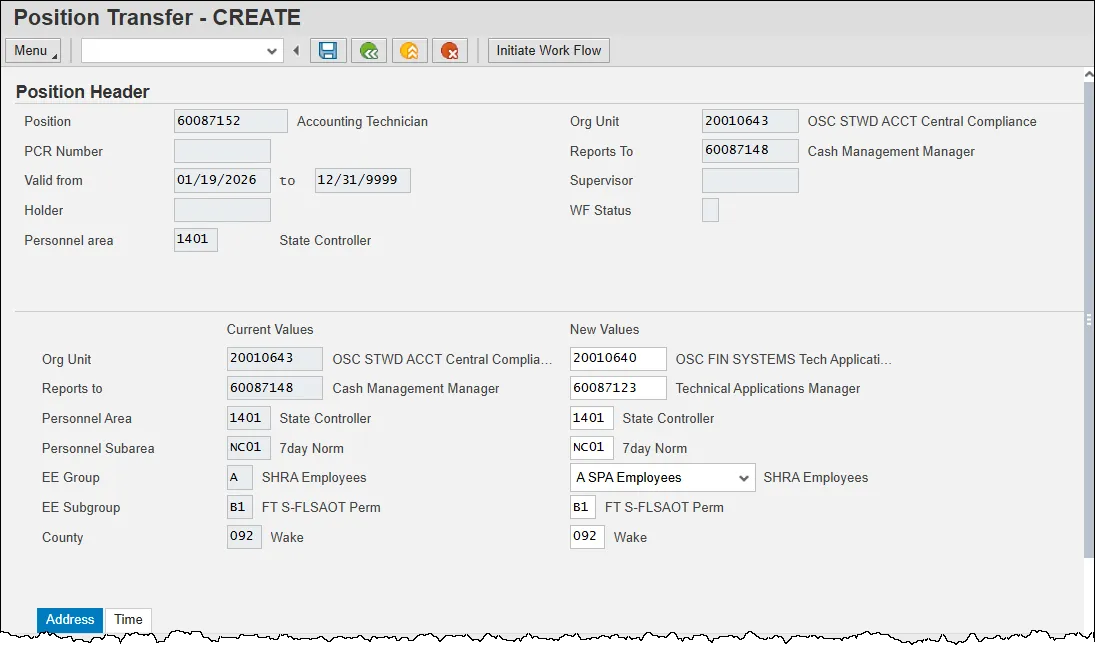Click the WF Status box
This screenshot has height=647, width=1095.
710,211
